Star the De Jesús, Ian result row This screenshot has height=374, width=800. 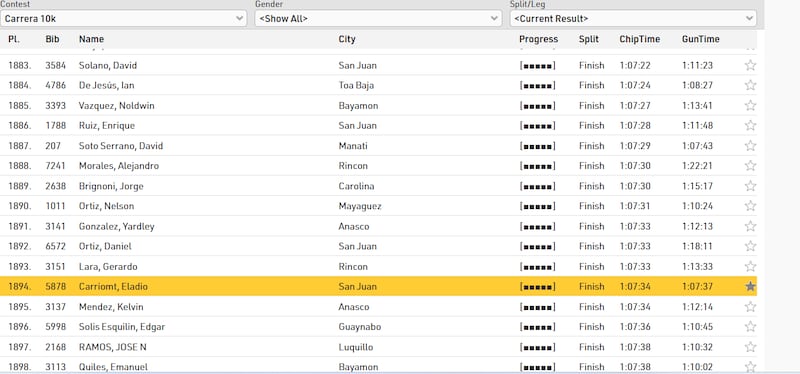pyautogui.click(x=750, y=85)
